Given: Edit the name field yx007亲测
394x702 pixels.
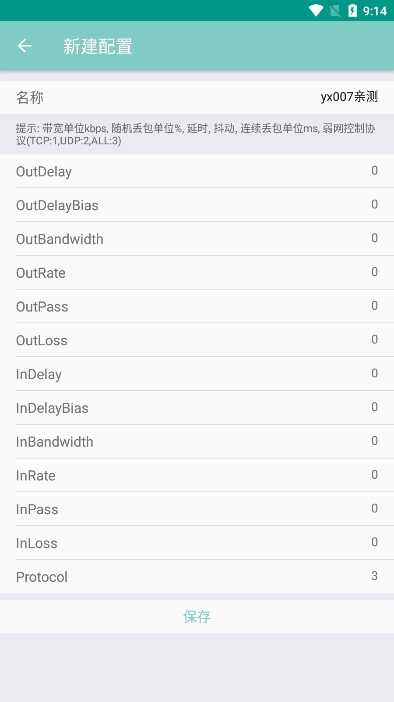Looking at the screenshot, I should click(349, 97).
